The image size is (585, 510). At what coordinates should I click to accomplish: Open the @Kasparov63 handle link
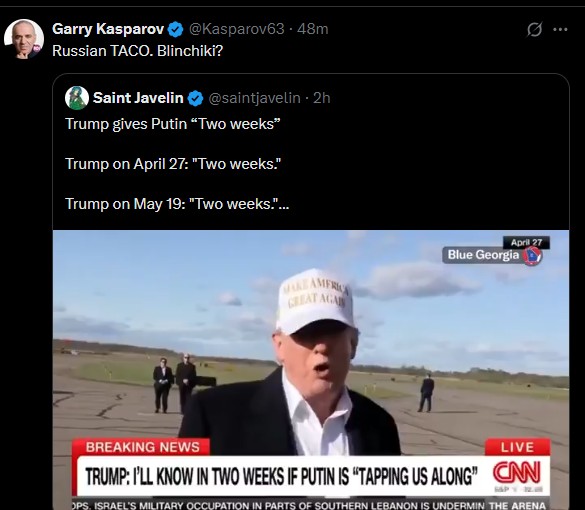(x=237, y=29)
